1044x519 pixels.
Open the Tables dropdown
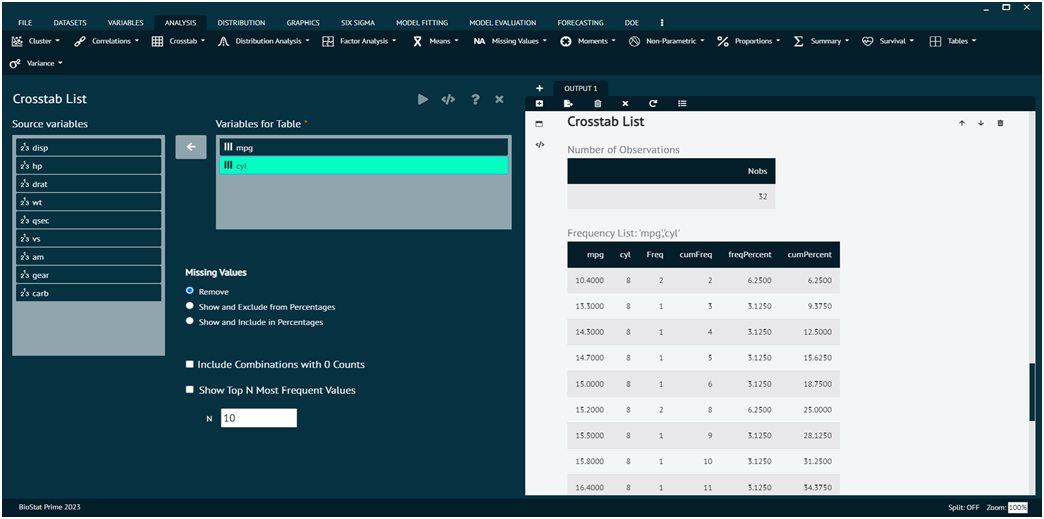click(953, 41)
